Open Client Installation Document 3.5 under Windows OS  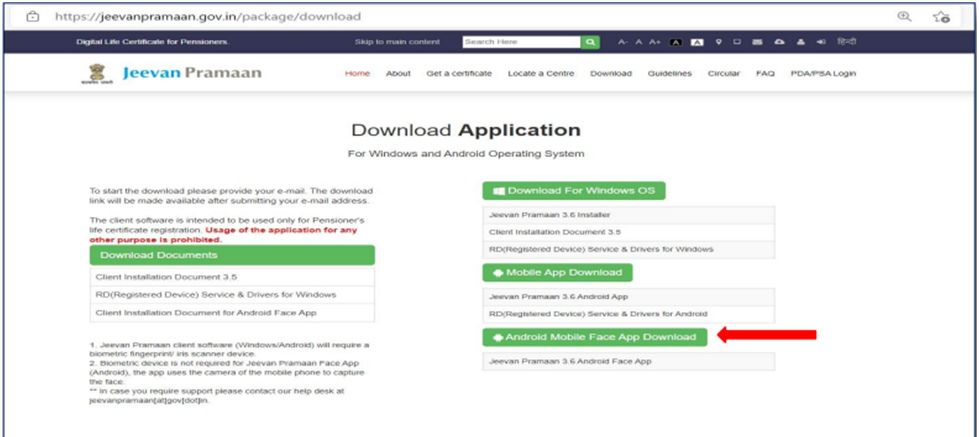coord(628,232)
